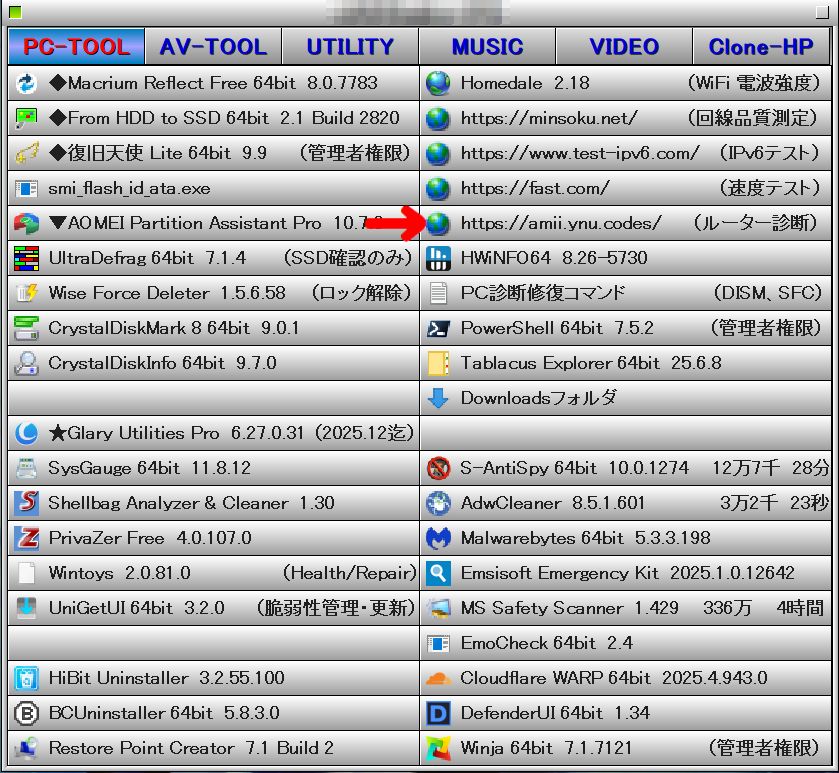Go to the MUSIC tab
The height and width of the screenshot is (773, 839).
click(x=487, y=47)
